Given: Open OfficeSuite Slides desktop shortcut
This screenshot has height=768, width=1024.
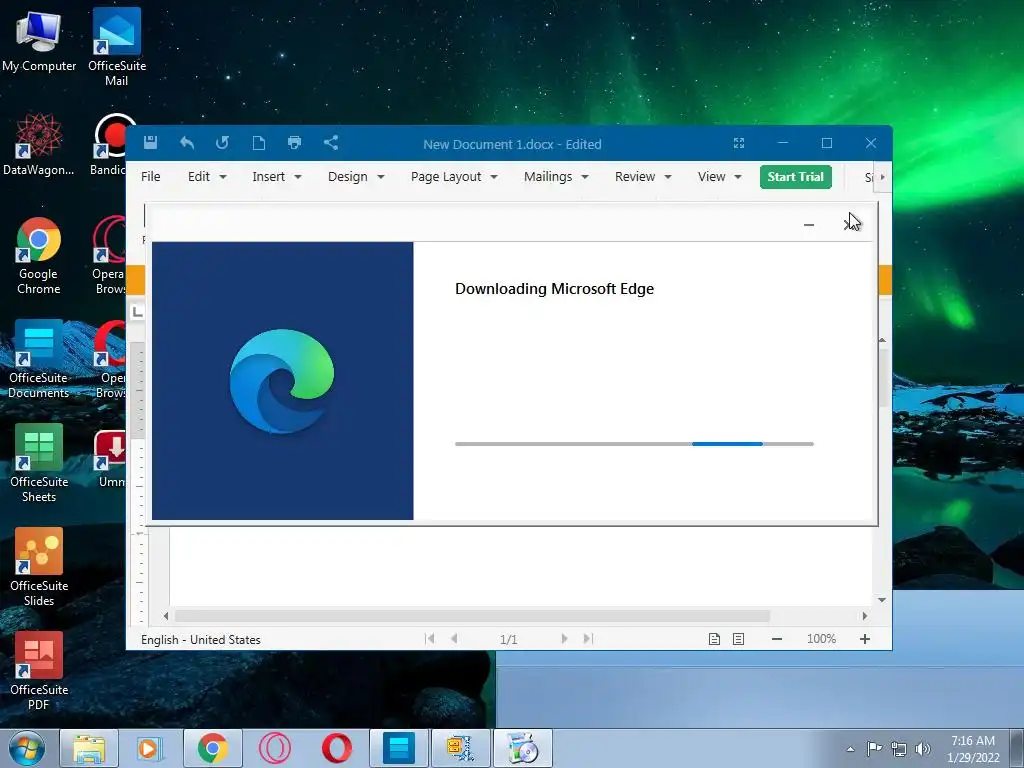Looking at the screenshot, I should click(39, 567).
